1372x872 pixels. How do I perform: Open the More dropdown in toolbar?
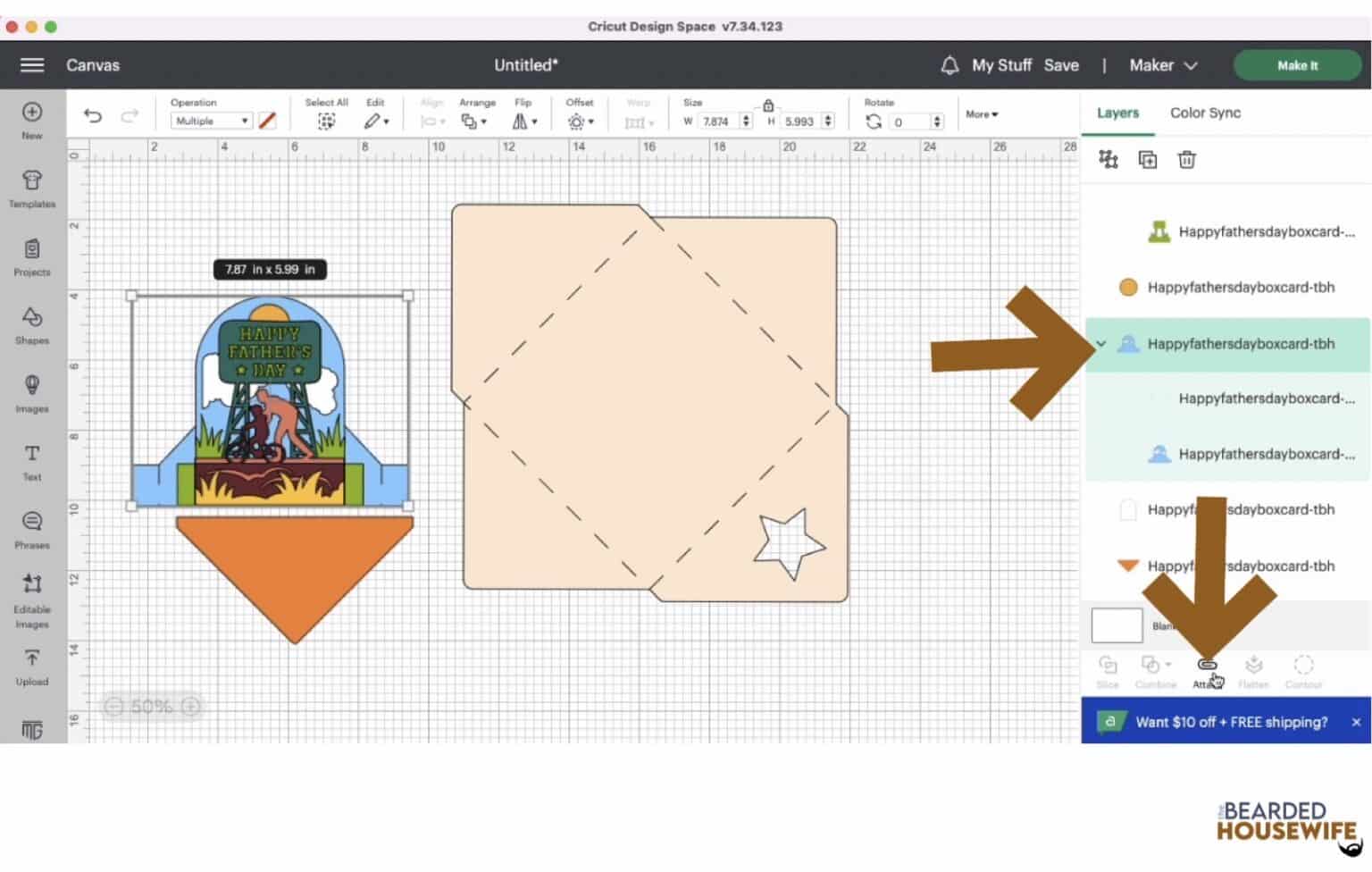[982, 114]
